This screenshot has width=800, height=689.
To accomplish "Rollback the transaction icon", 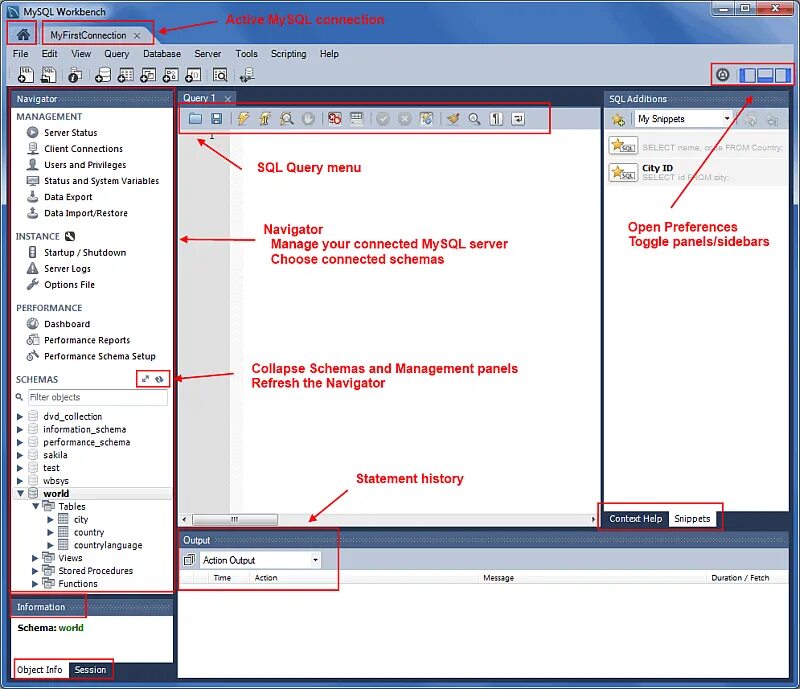I will point(405,119).
